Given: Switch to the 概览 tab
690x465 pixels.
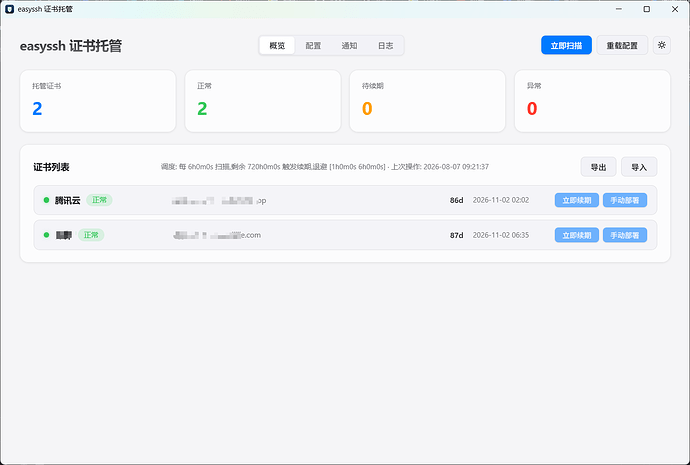Looking at the screenshot, I should coord(277,45).
